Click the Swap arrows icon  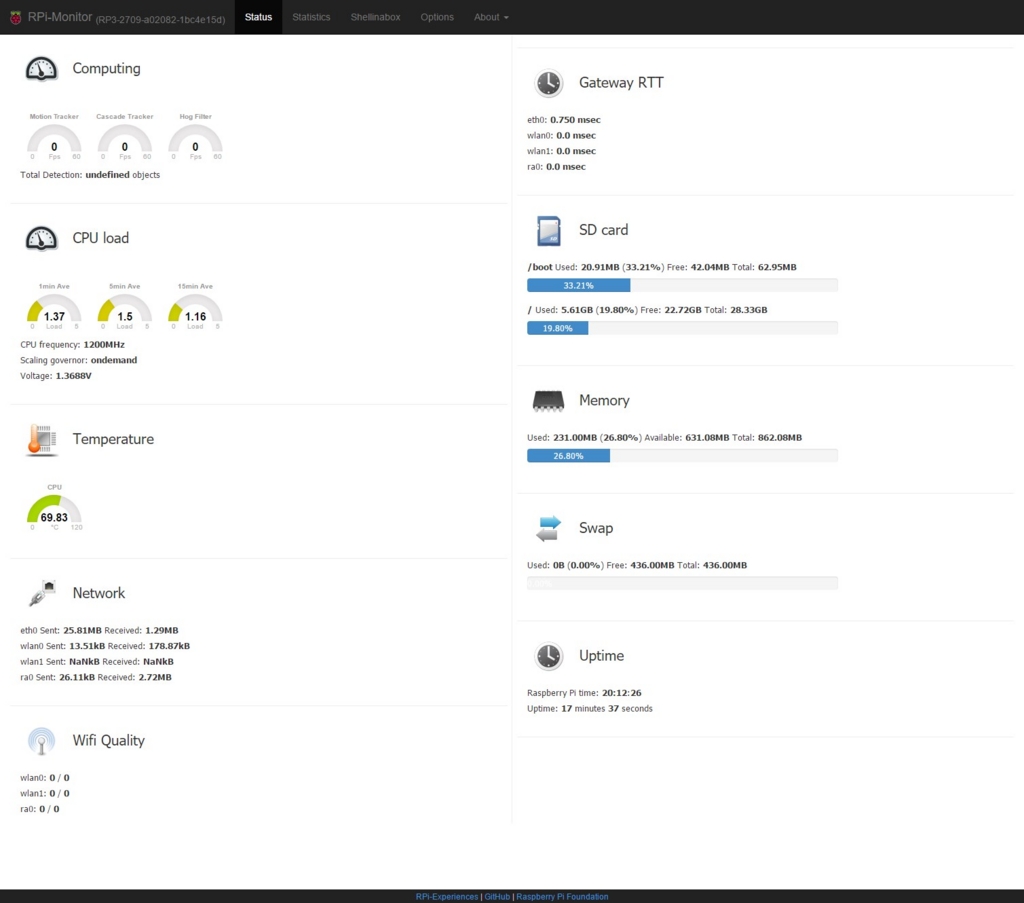pos(549,528)
